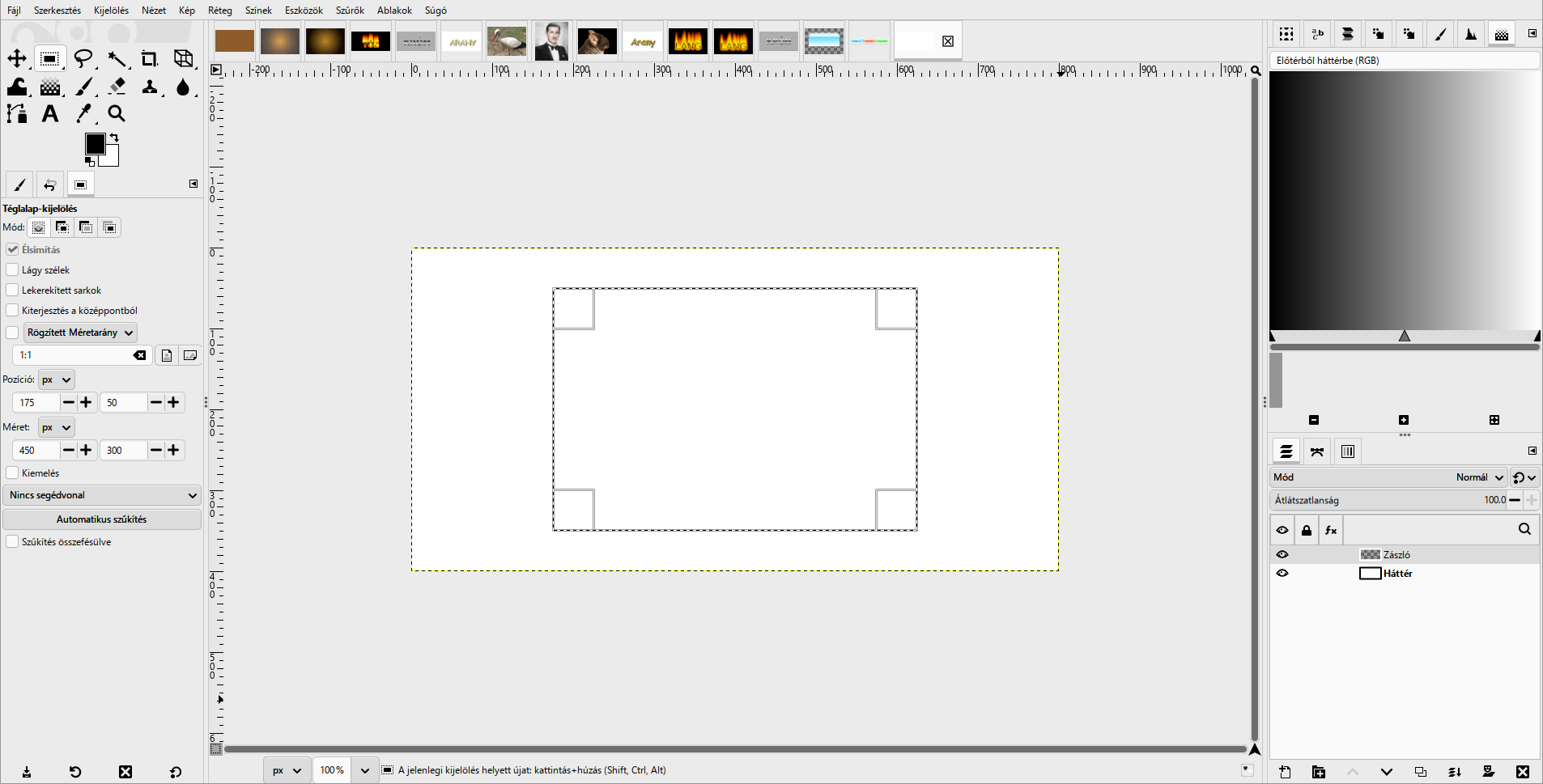Select the Text tool
Screen dimensions: 1543x784
tap(50, 114)
